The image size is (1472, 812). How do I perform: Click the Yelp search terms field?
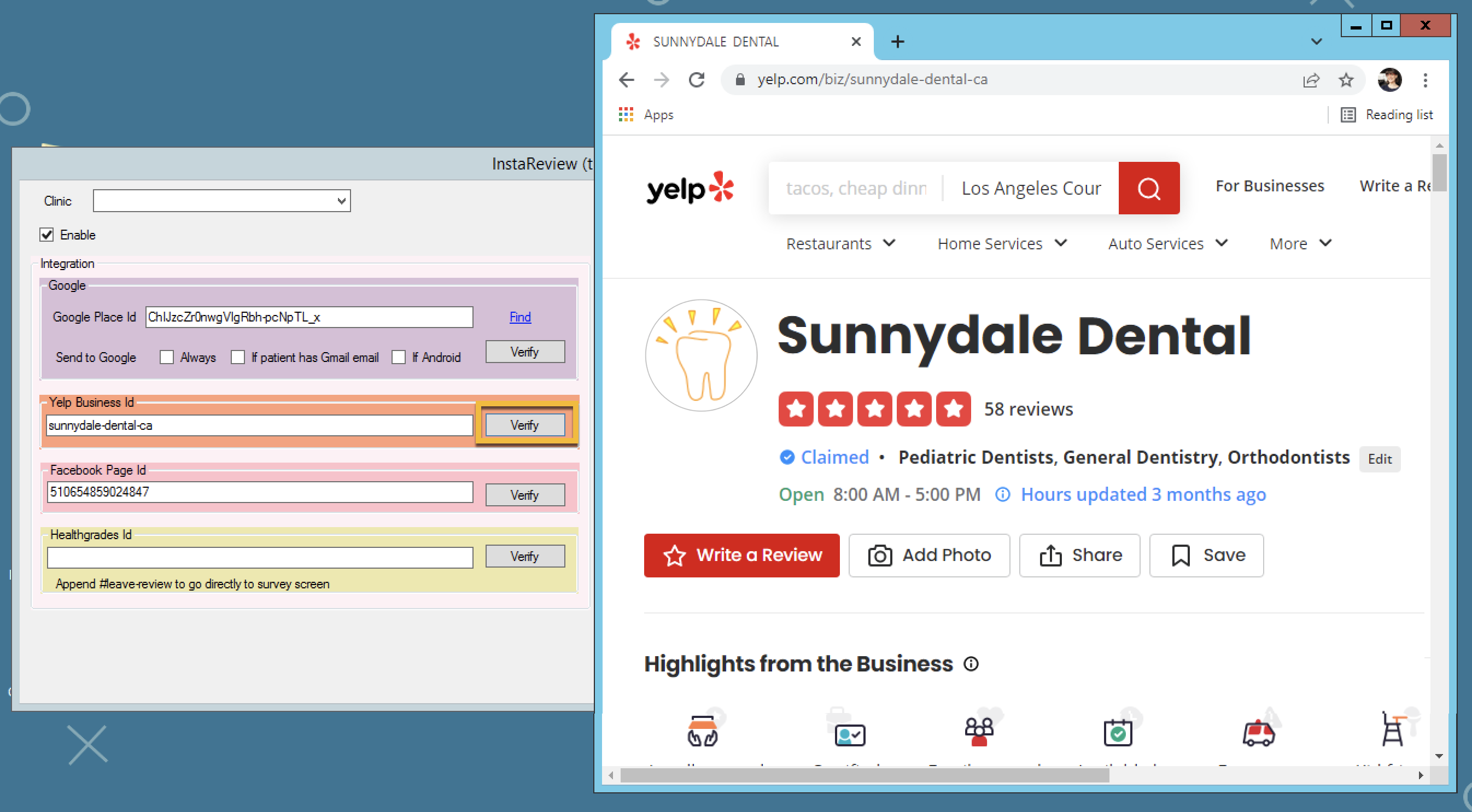[x=855, y=188]
